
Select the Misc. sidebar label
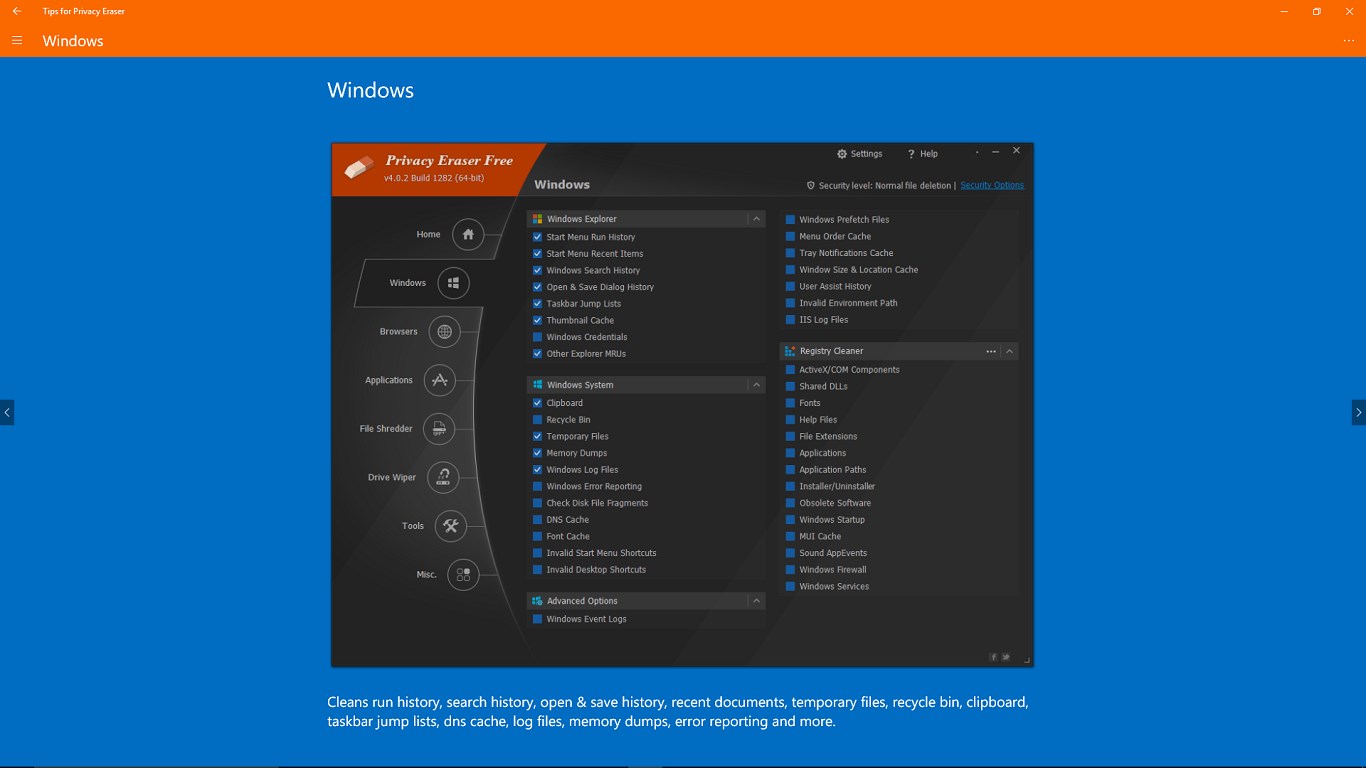pos(427,575)
